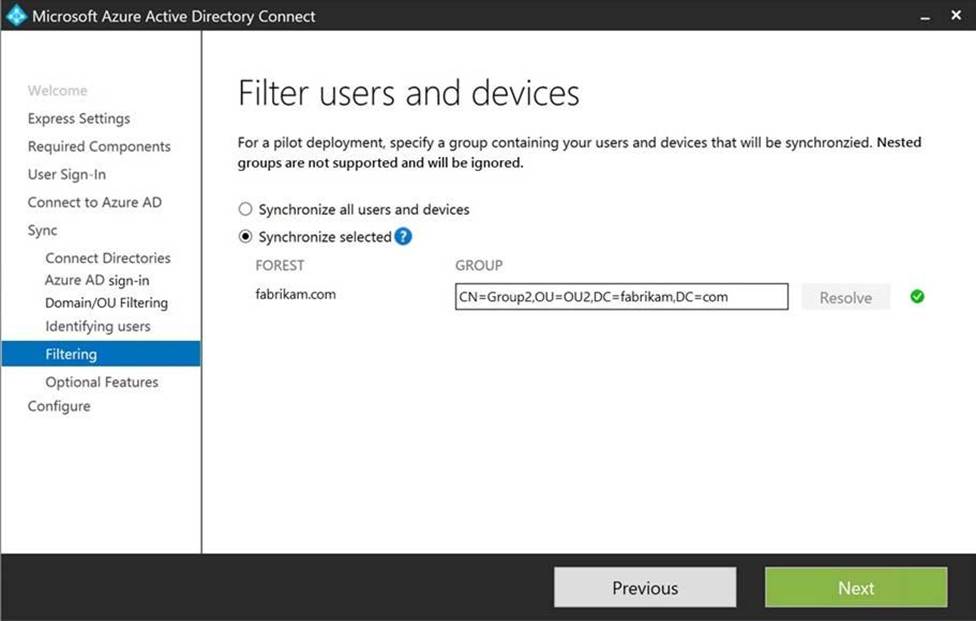The width and height of the screenshot is (976, 621).
Task: Open Optional Features sub-step
Action: [102, 382]
